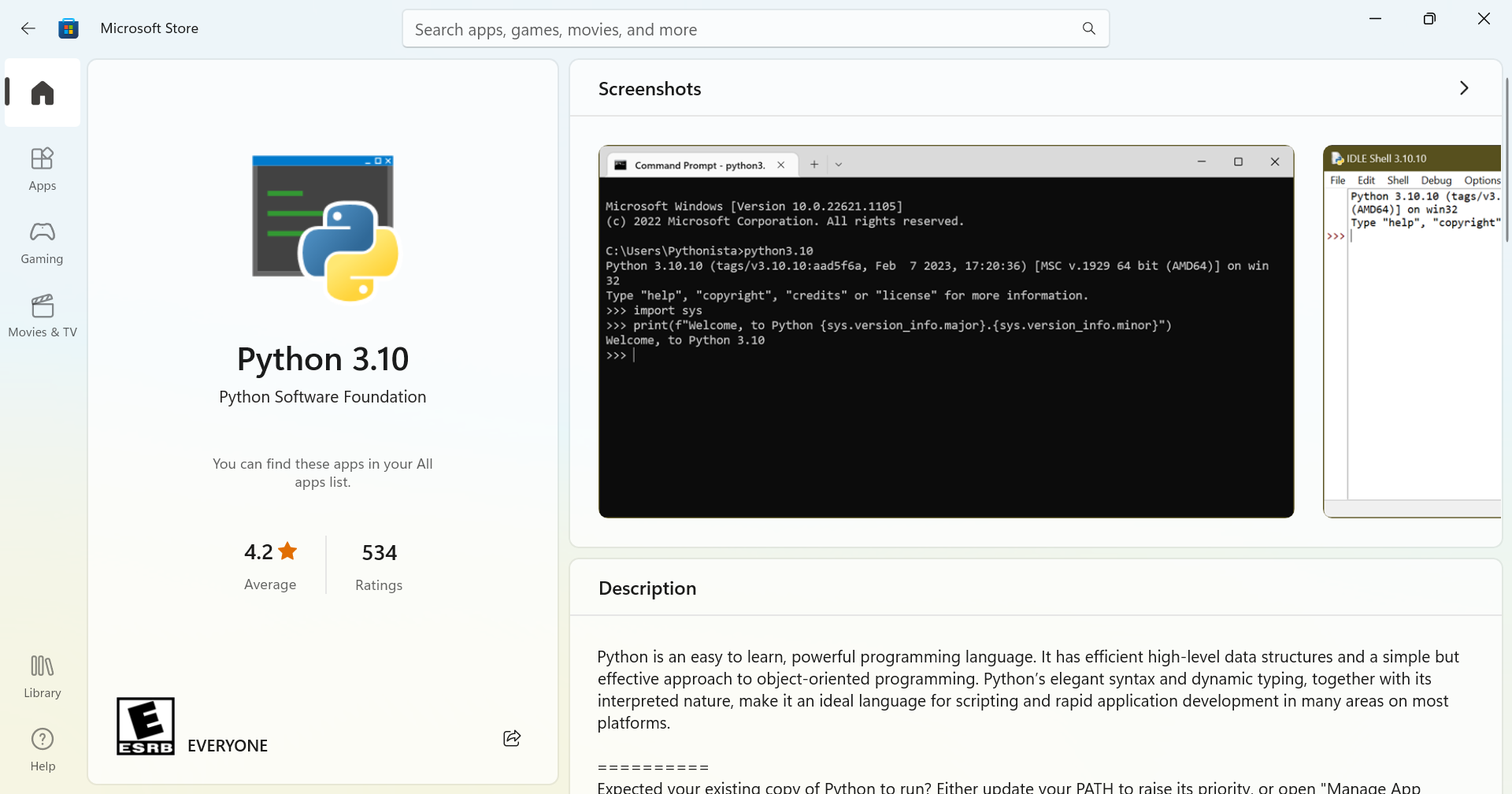Focus the search apps input box
The image size is (1512, 794).
(740, 29)
